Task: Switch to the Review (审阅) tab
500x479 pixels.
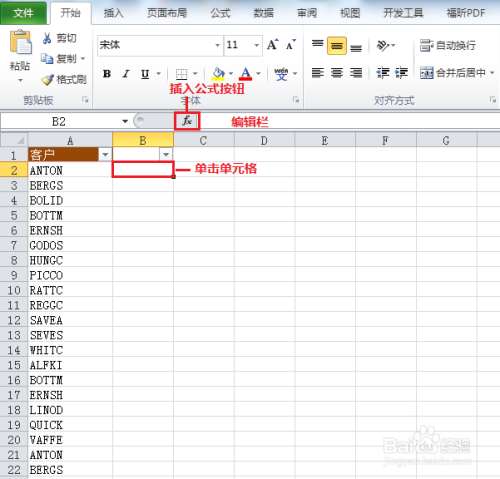Action: pyautogui.click(x=307, y=13)
